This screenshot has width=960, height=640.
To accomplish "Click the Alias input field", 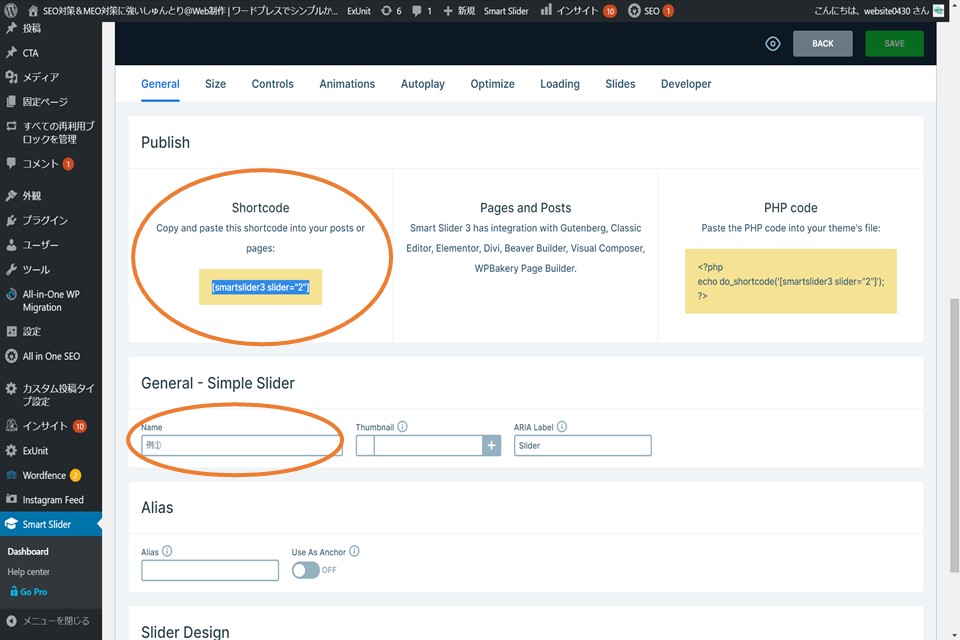I will (x=210, y=570).
